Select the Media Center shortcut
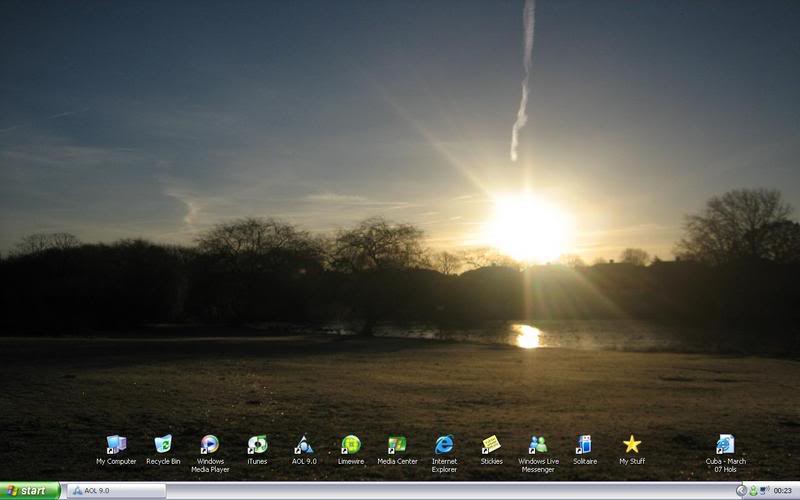The image size is (800, 500). [397, 445]
